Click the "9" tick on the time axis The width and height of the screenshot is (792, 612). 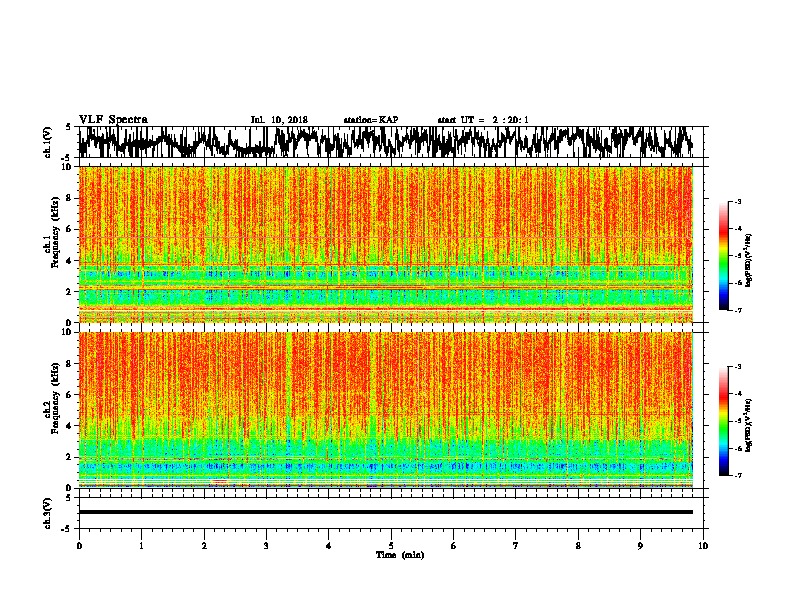[640, 546]
